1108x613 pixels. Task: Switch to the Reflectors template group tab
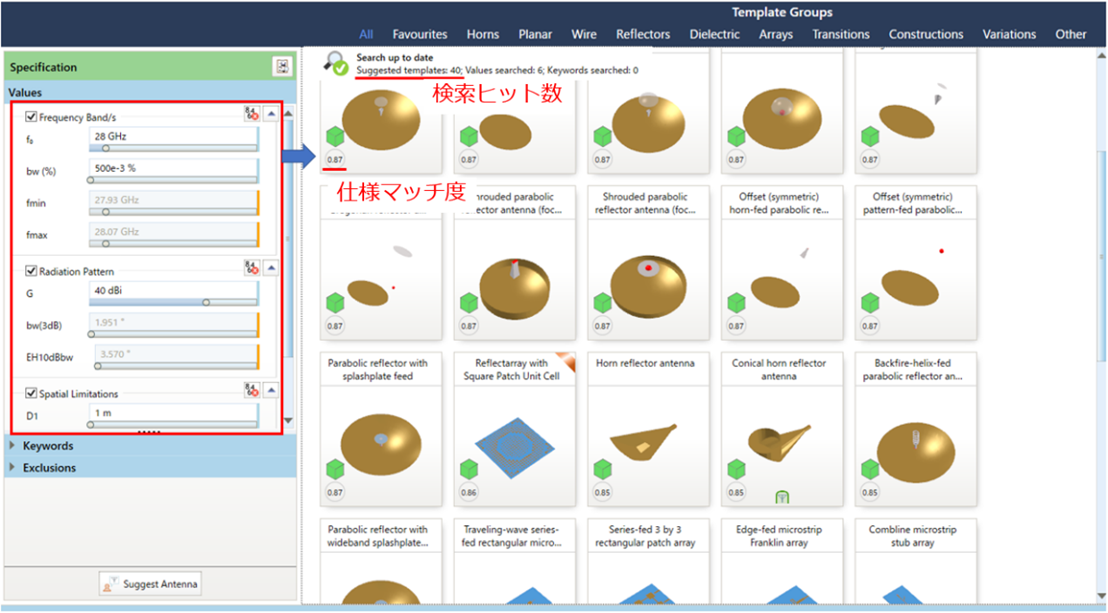coord(643,33)
